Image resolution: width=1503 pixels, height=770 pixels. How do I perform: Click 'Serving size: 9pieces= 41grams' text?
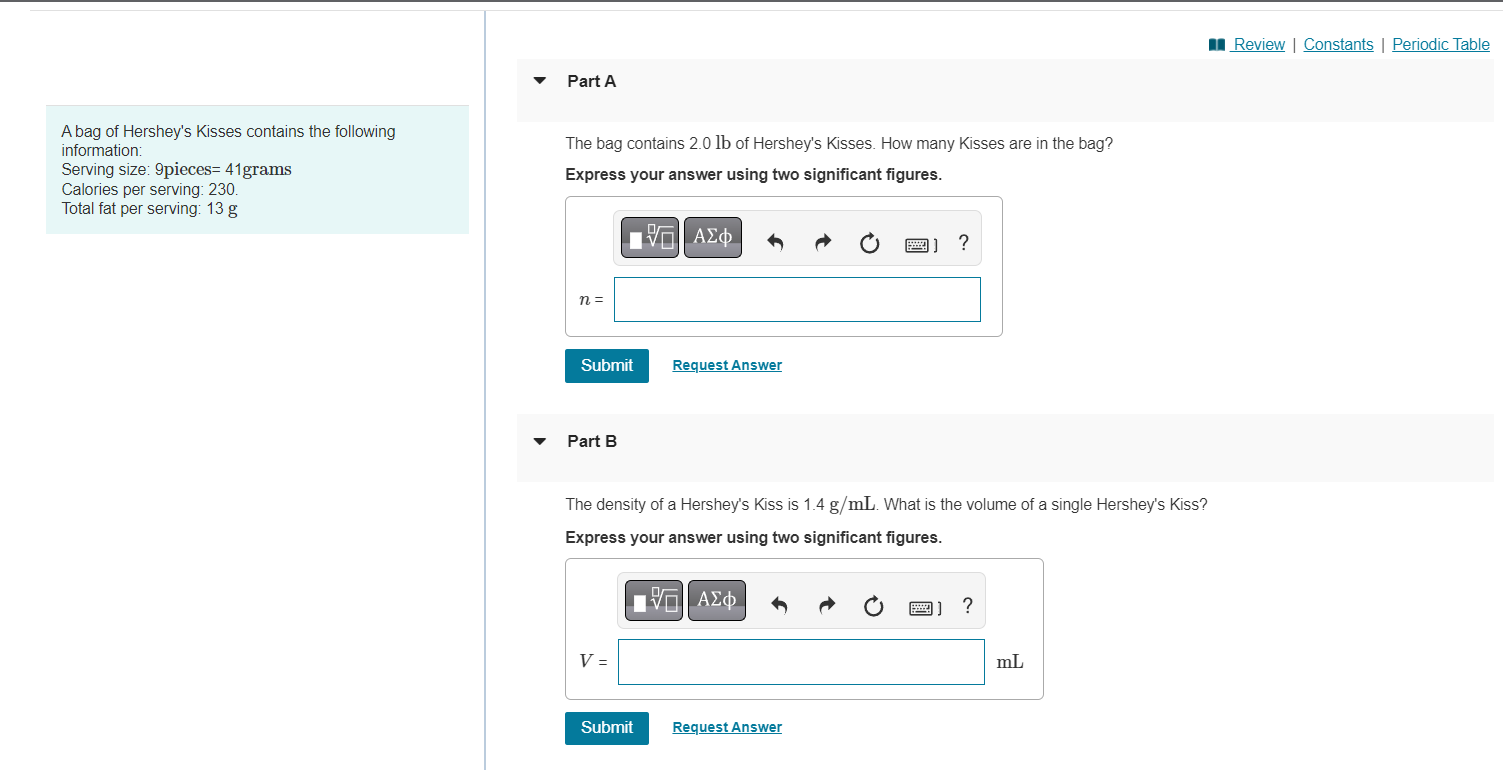pos(177,169)
